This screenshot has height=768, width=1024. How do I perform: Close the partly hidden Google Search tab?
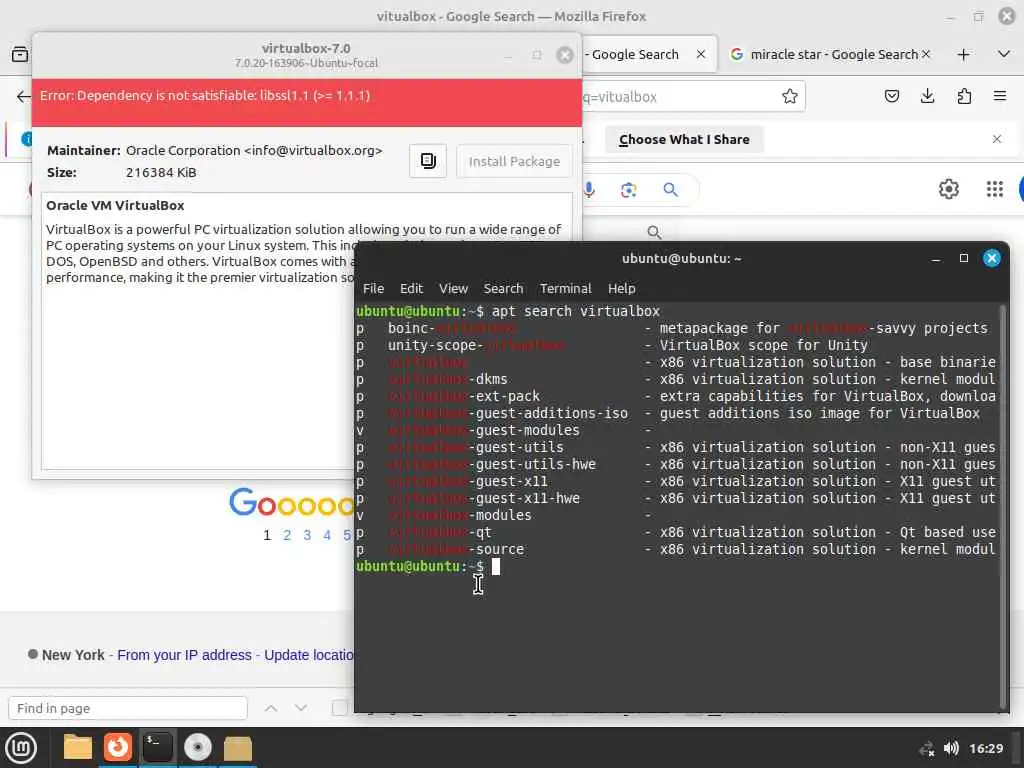[701, 54]
